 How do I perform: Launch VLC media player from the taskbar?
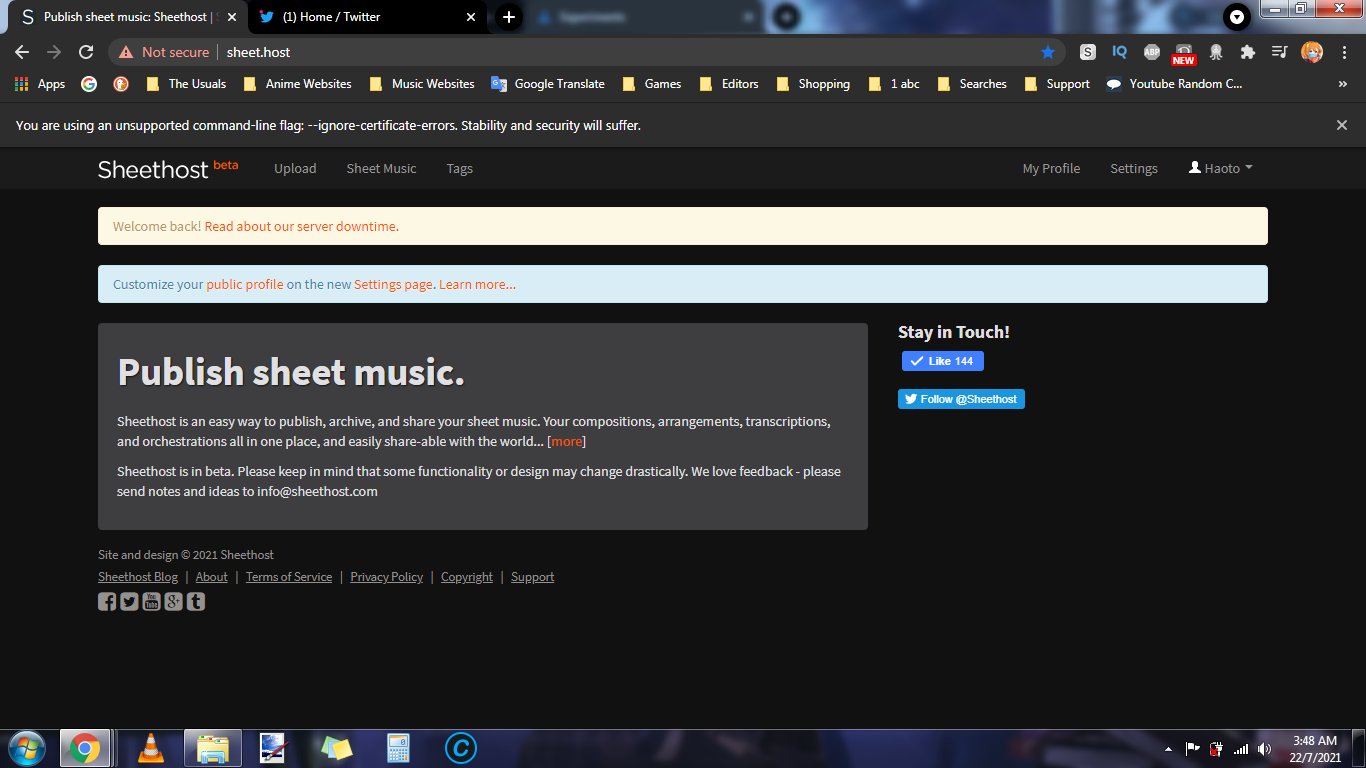pyautogui.click(x=151, y=748)
